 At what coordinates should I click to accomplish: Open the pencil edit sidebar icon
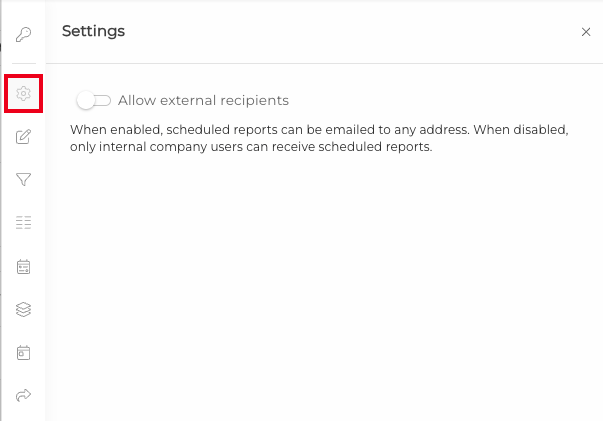(23, 136)
